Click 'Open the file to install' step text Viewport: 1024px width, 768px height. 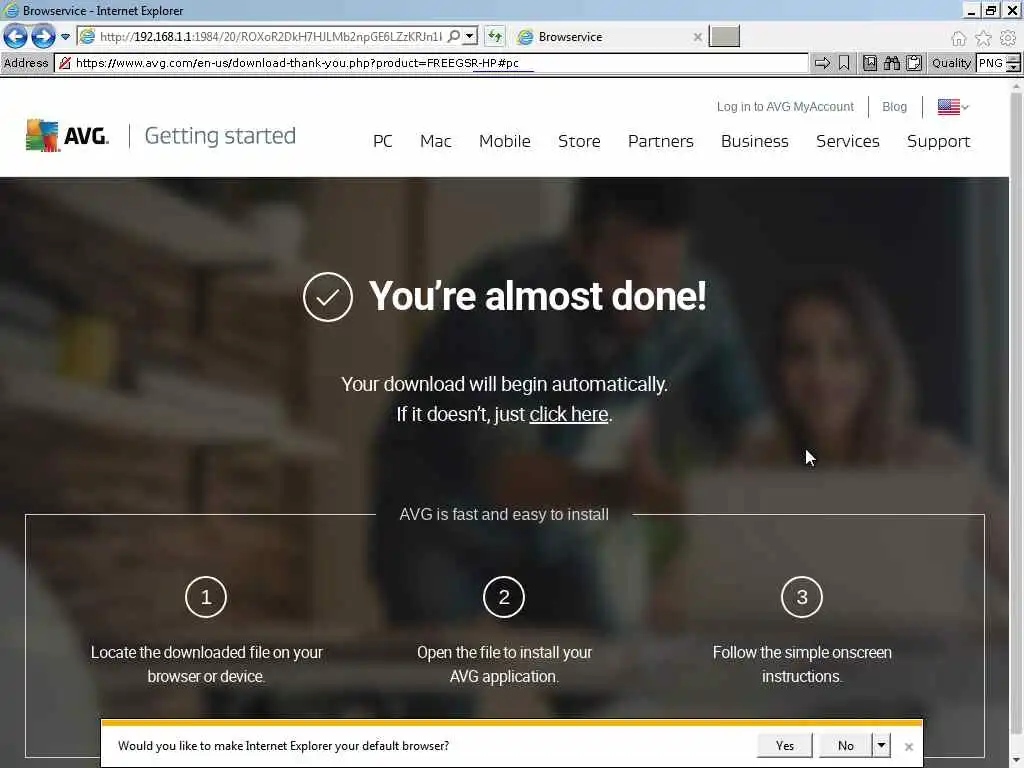pos(504,664)
